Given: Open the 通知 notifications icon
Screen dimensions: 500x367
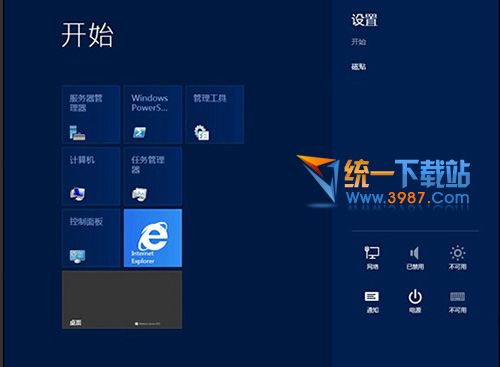Looking at the screenshot, I should point(372,301).
